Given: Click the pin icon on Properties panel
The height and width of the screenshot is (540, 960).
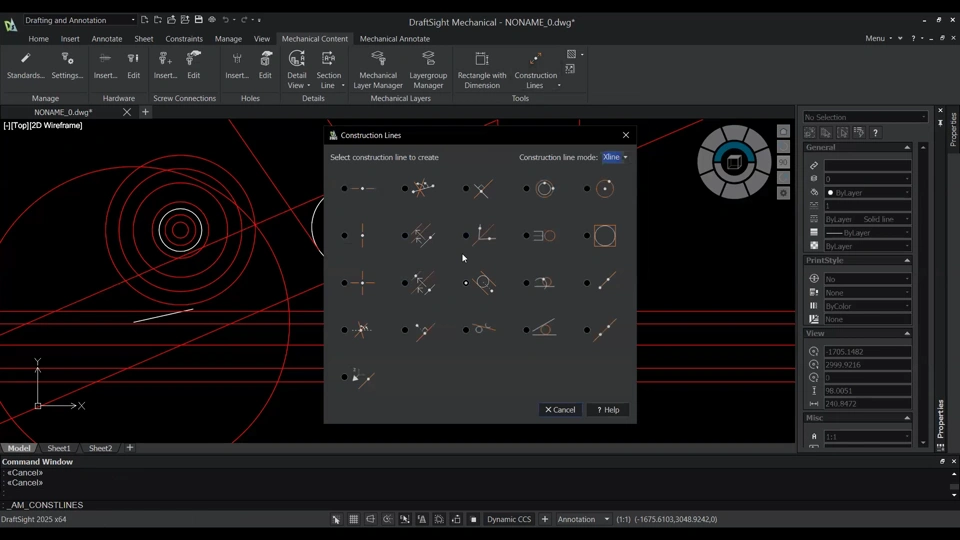Looking at the screenshot, I should [940, 122].
